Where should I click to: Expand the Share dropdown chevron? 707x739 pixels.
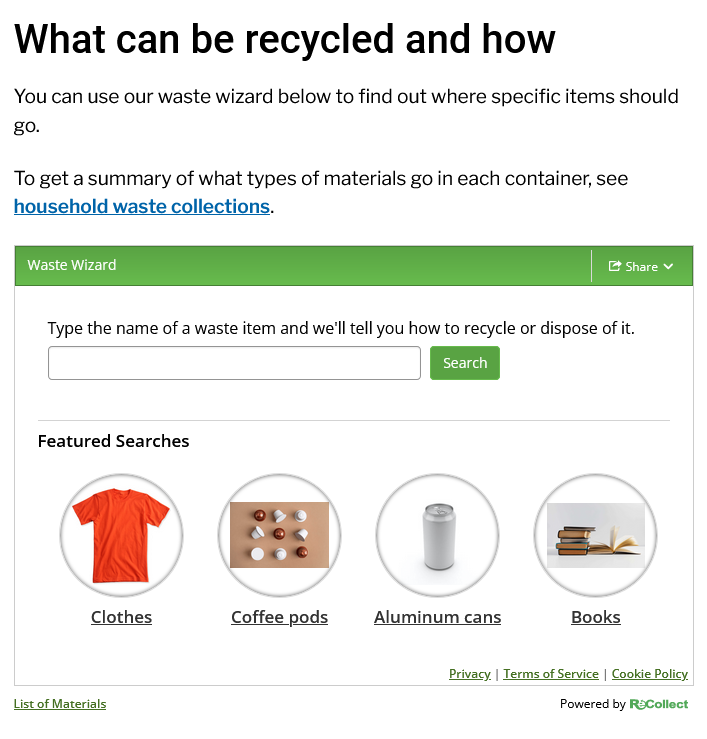tap(668, 266)
